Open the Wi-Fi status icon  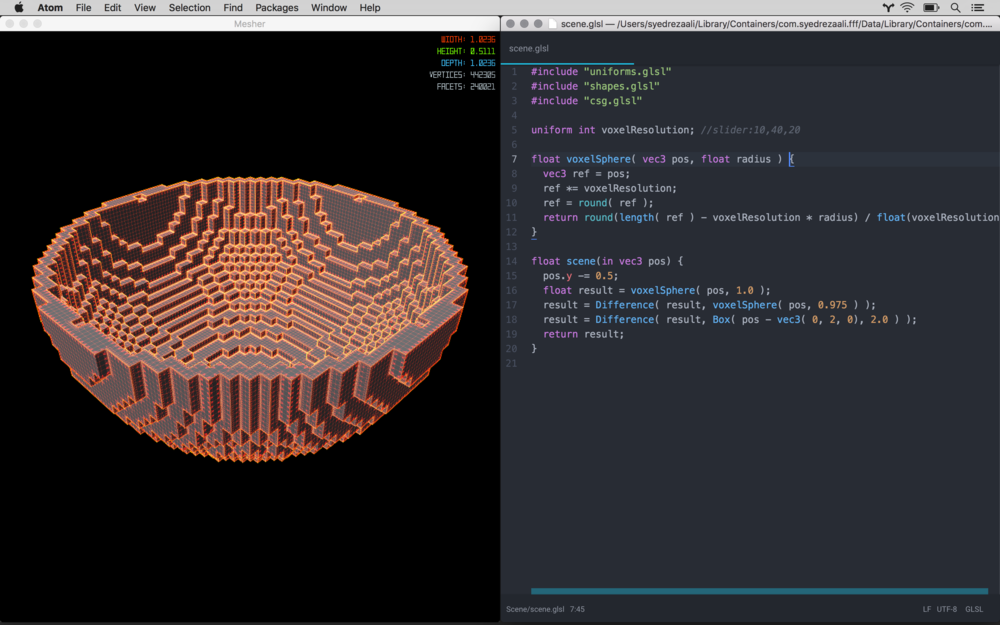pyautogui.click(x=906, y=8)
